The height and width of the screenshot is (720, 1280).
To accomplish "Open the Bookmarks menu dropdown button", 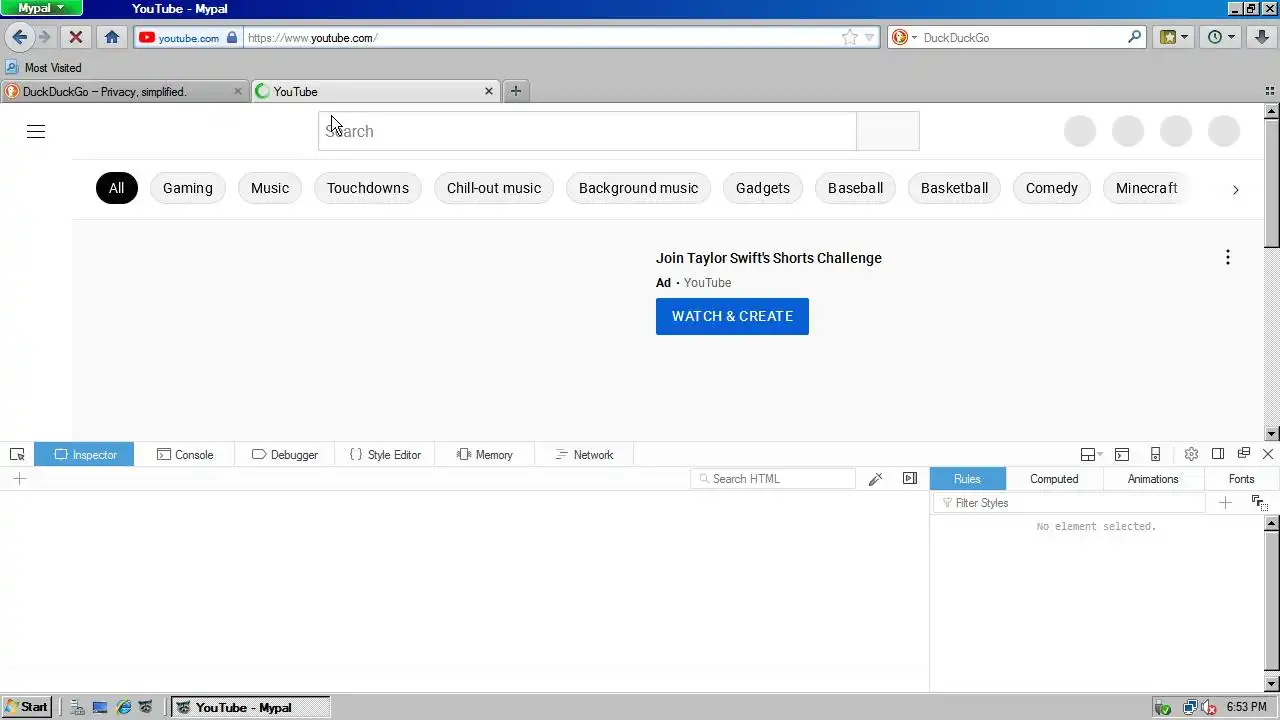I will [x=1173, y=37].
